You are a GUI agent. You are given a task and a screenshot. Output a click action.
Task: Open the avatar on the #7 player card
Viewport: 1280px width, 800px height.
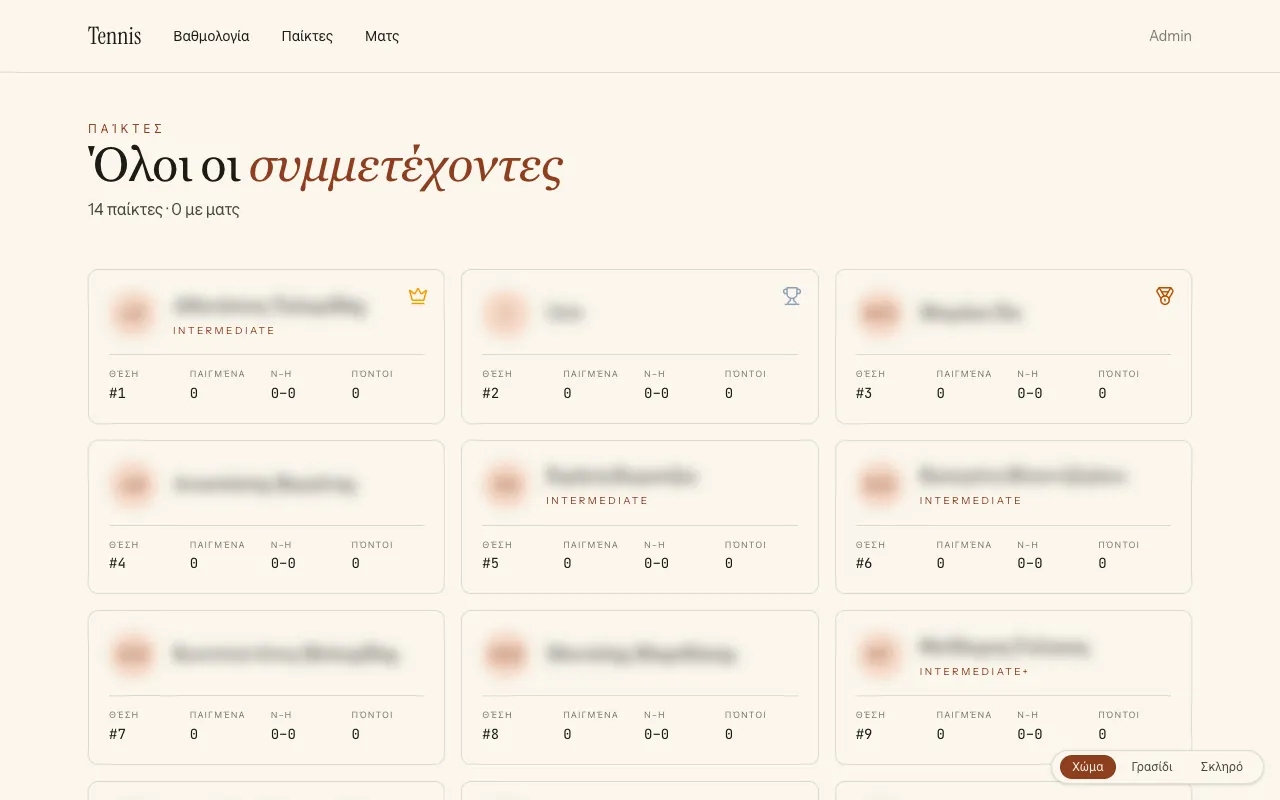pyautogui.click(x=132, y=655)
